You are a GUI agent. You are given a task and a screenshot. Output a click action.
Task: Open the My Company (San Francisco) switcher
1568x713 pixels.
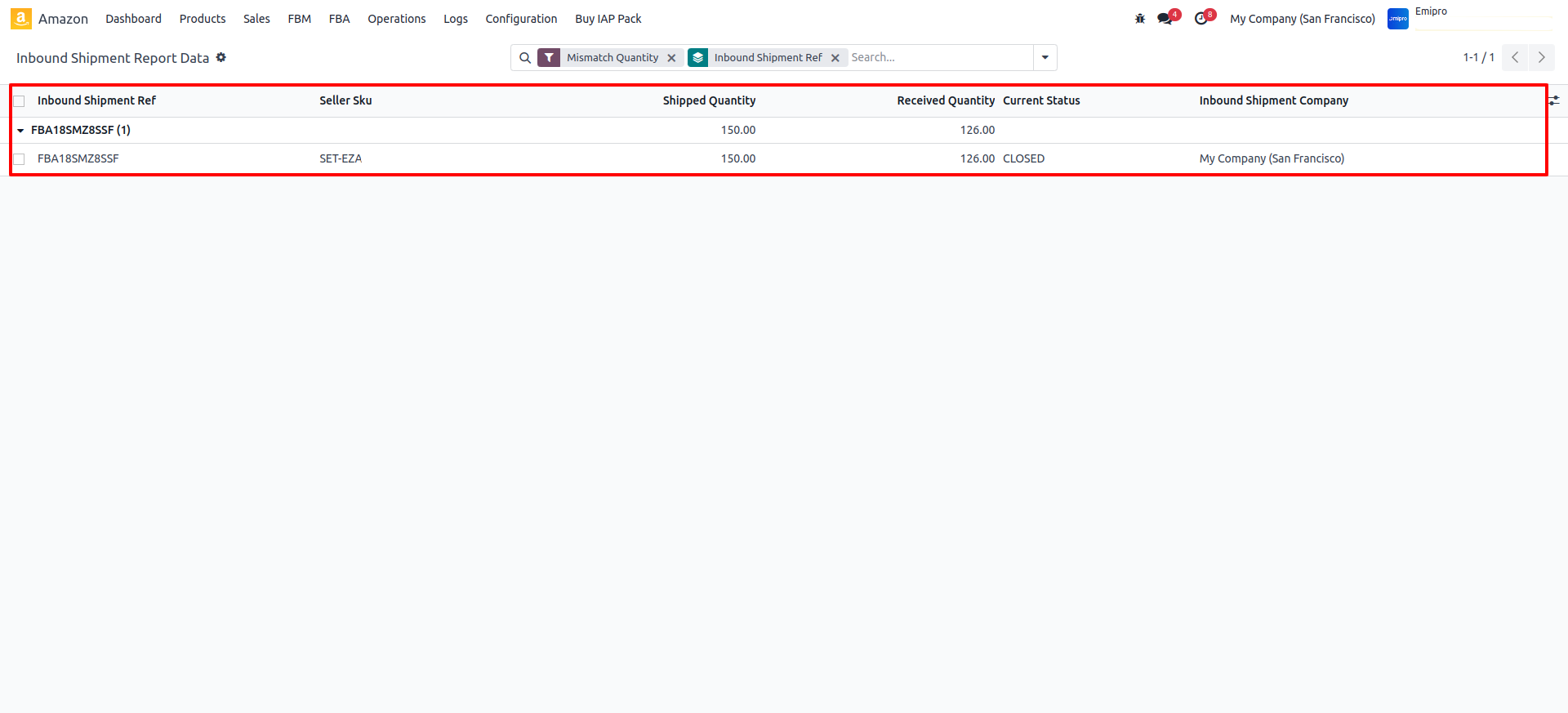pyautogui.click(x=1302, y=19)
